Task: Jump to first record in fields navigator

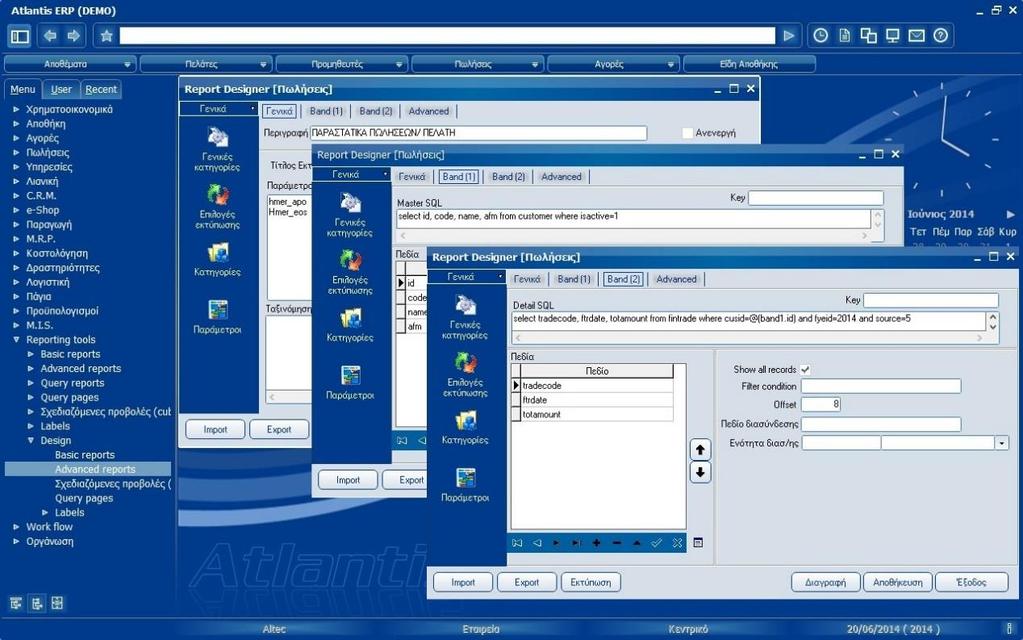Action: (x=517, y=543)
